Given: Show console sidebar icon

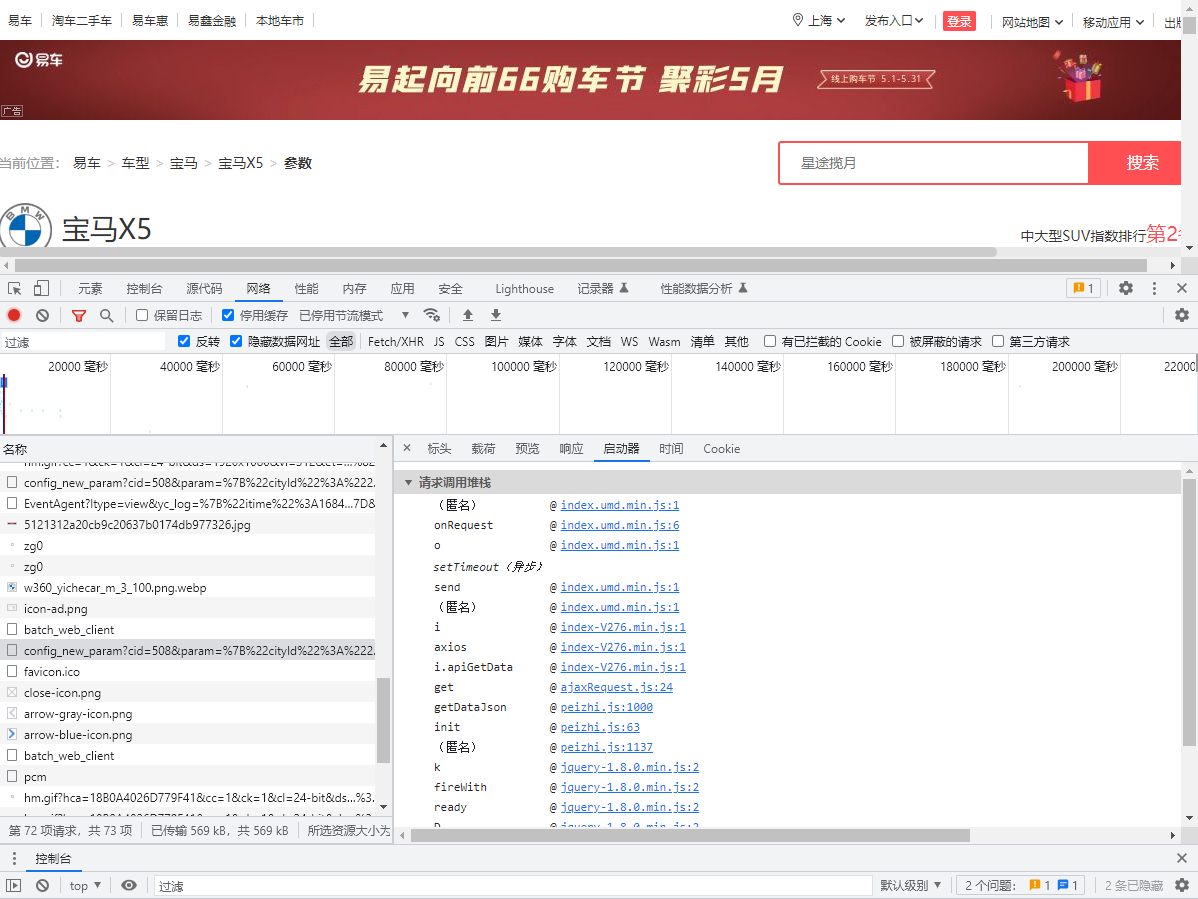Looking at the screenshot, I should 14,885.
